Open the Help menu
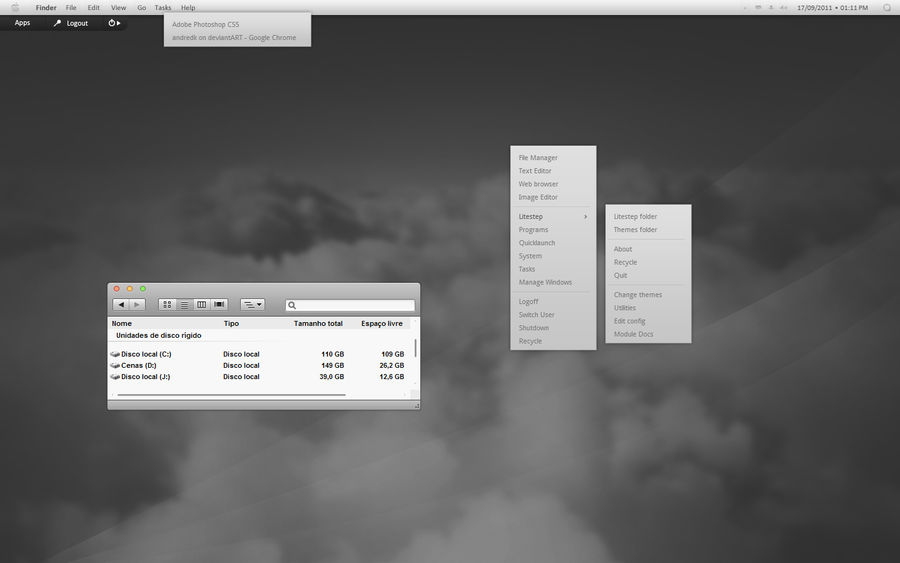 pyautogui.click(x=188, y=8)
